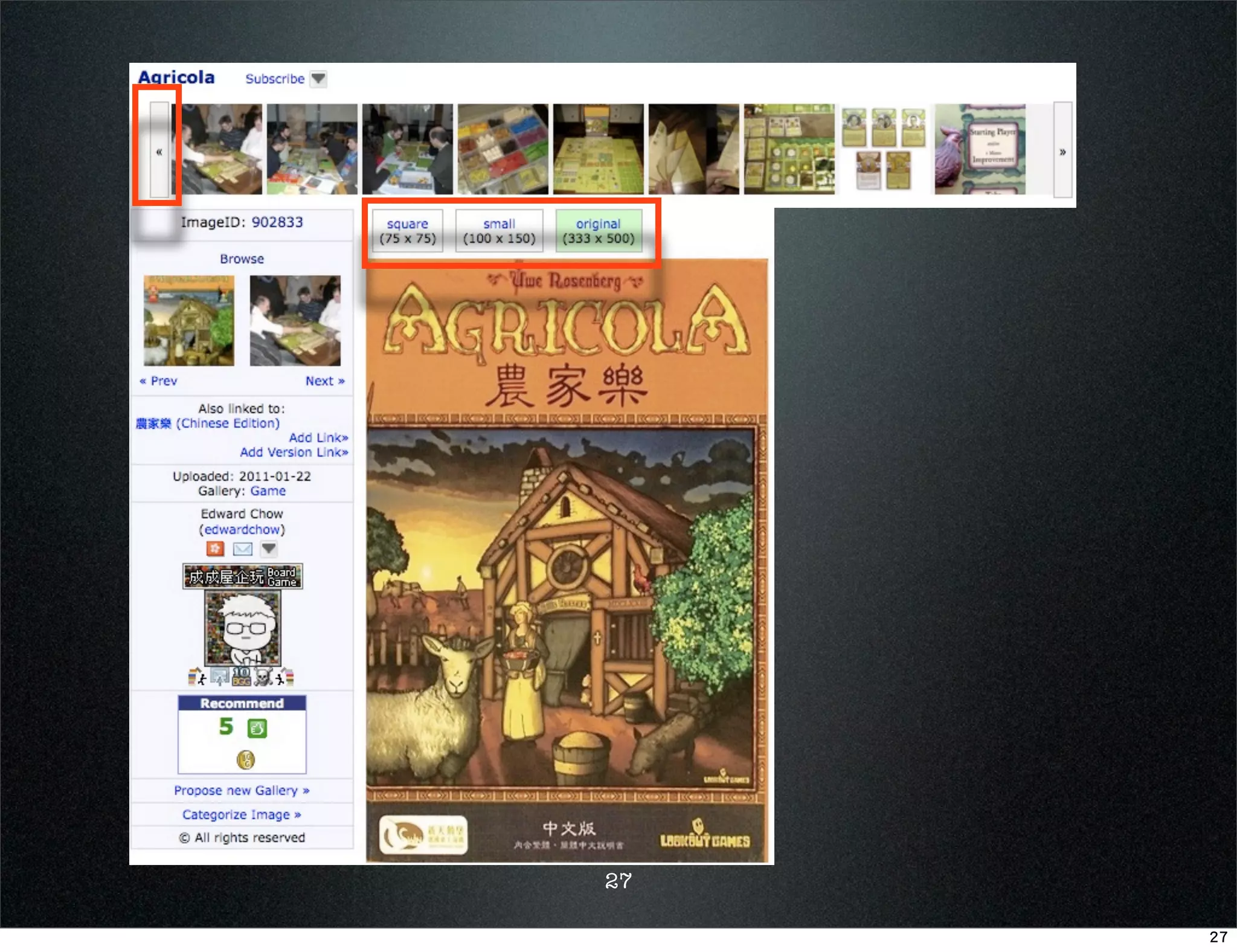Click the envelope message icon under edwardchow
Viewport: 1237px width, 952px height.
coord(242,548)
